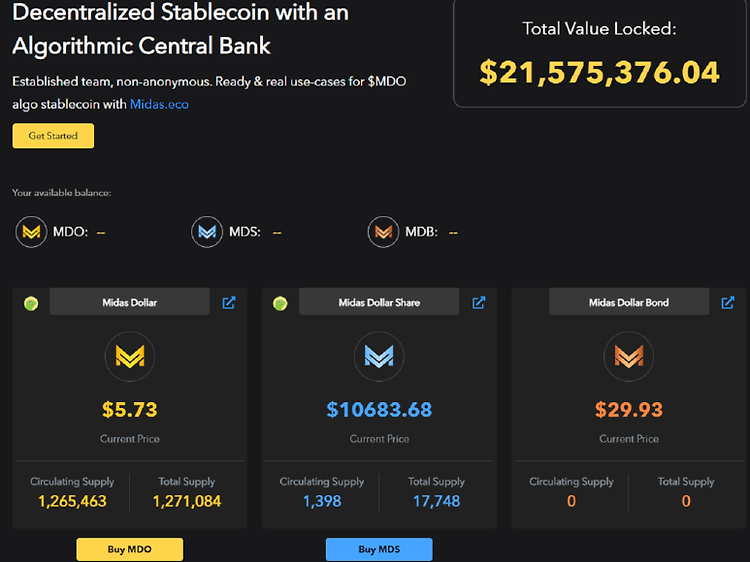
Task: Click the $29.93 current price
Action: 629,409
